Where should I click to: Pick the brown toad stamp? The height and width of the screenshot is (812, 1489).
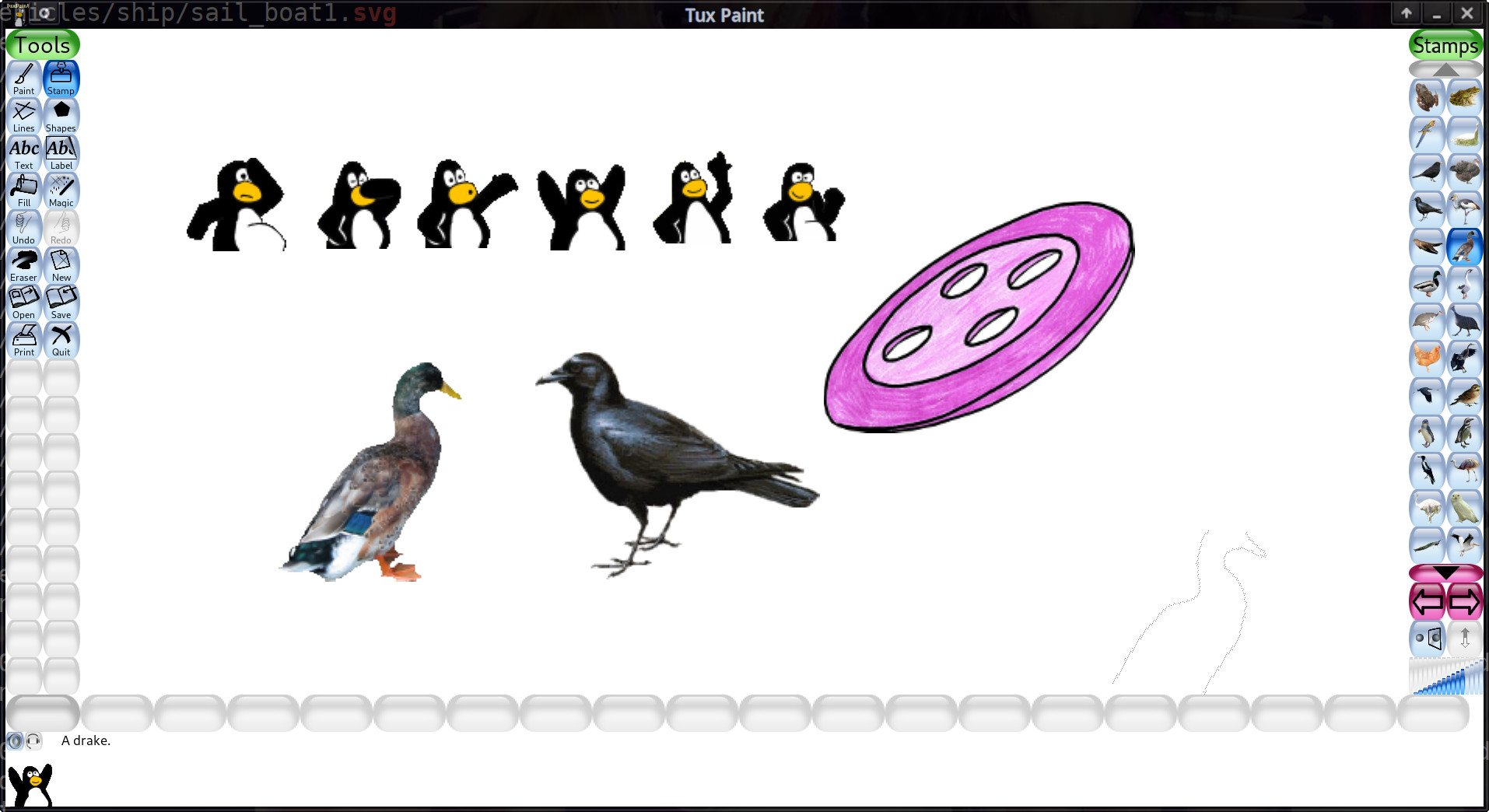(1428, 98)
